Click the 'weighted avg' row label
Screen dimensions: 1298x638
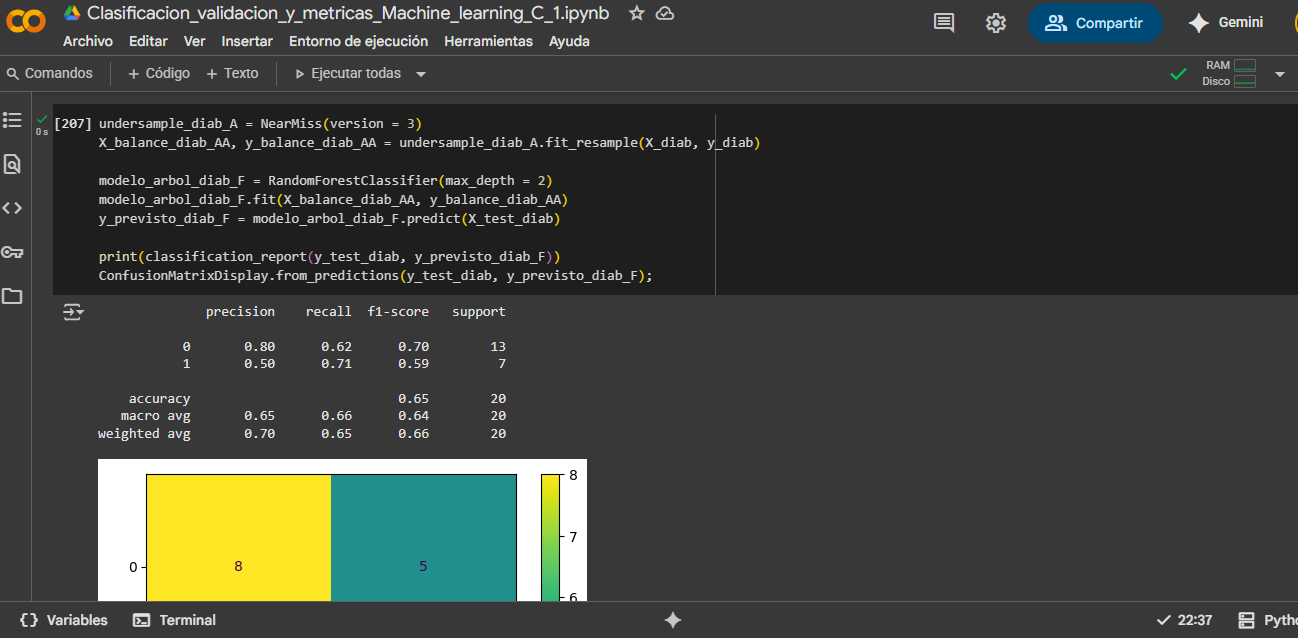click(144, 434)
